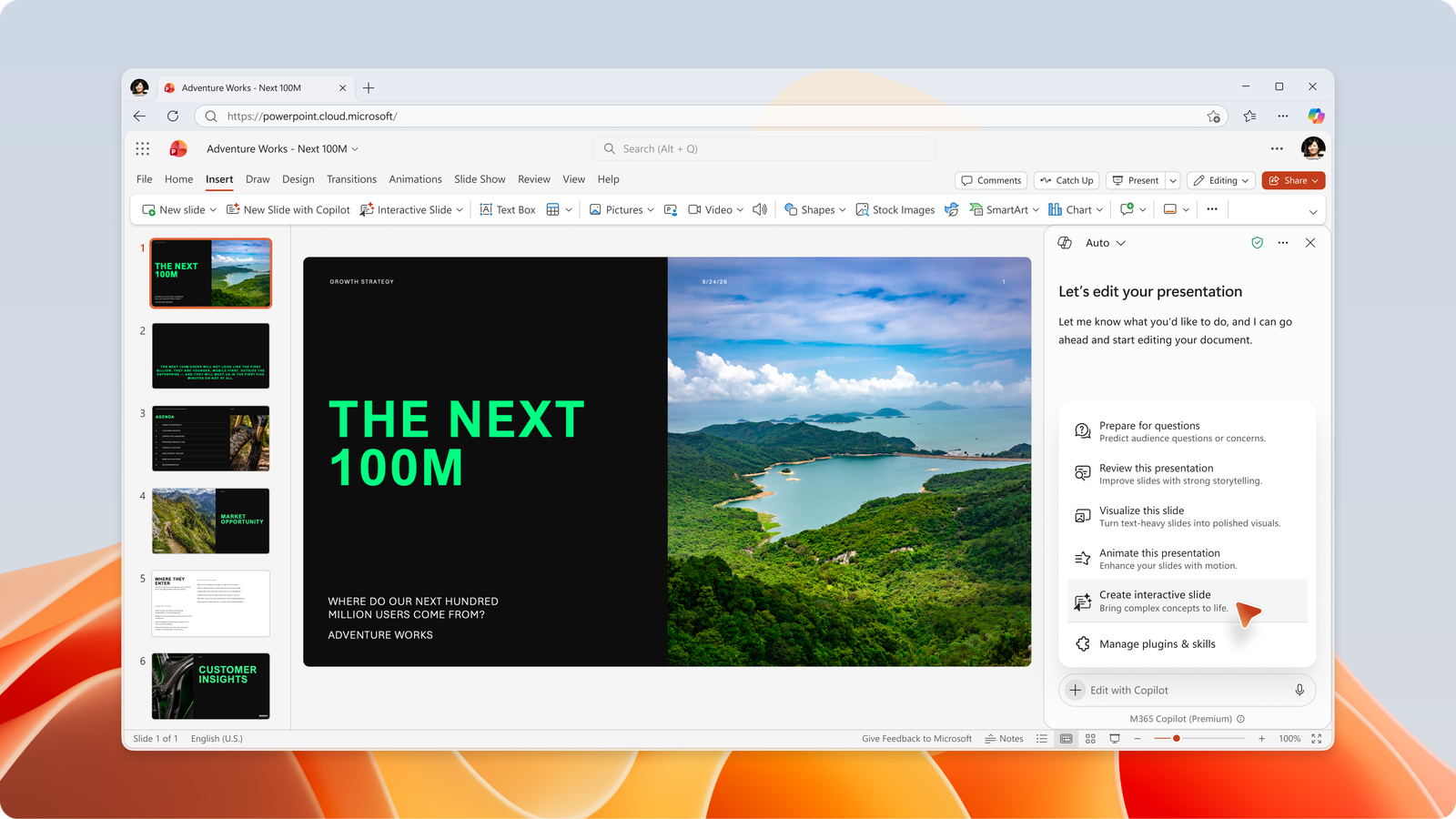Select slide 6 Customer Insights thumbnail
The image size is (1456, 819).
pyautogui.click(x=210, y=686)
